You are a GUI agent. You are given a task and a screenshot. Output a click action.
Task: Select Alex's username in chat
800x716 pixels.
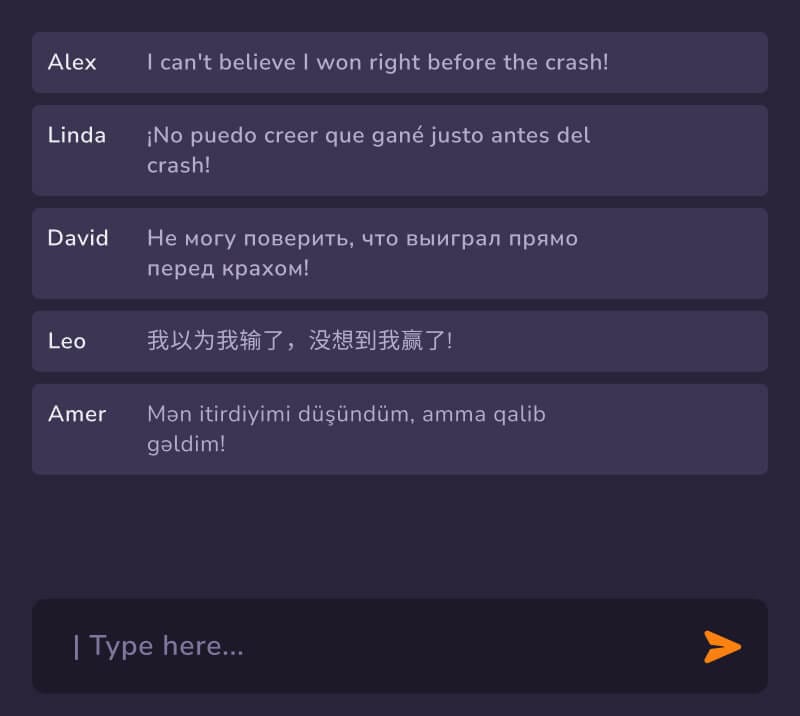pos(72,62)
